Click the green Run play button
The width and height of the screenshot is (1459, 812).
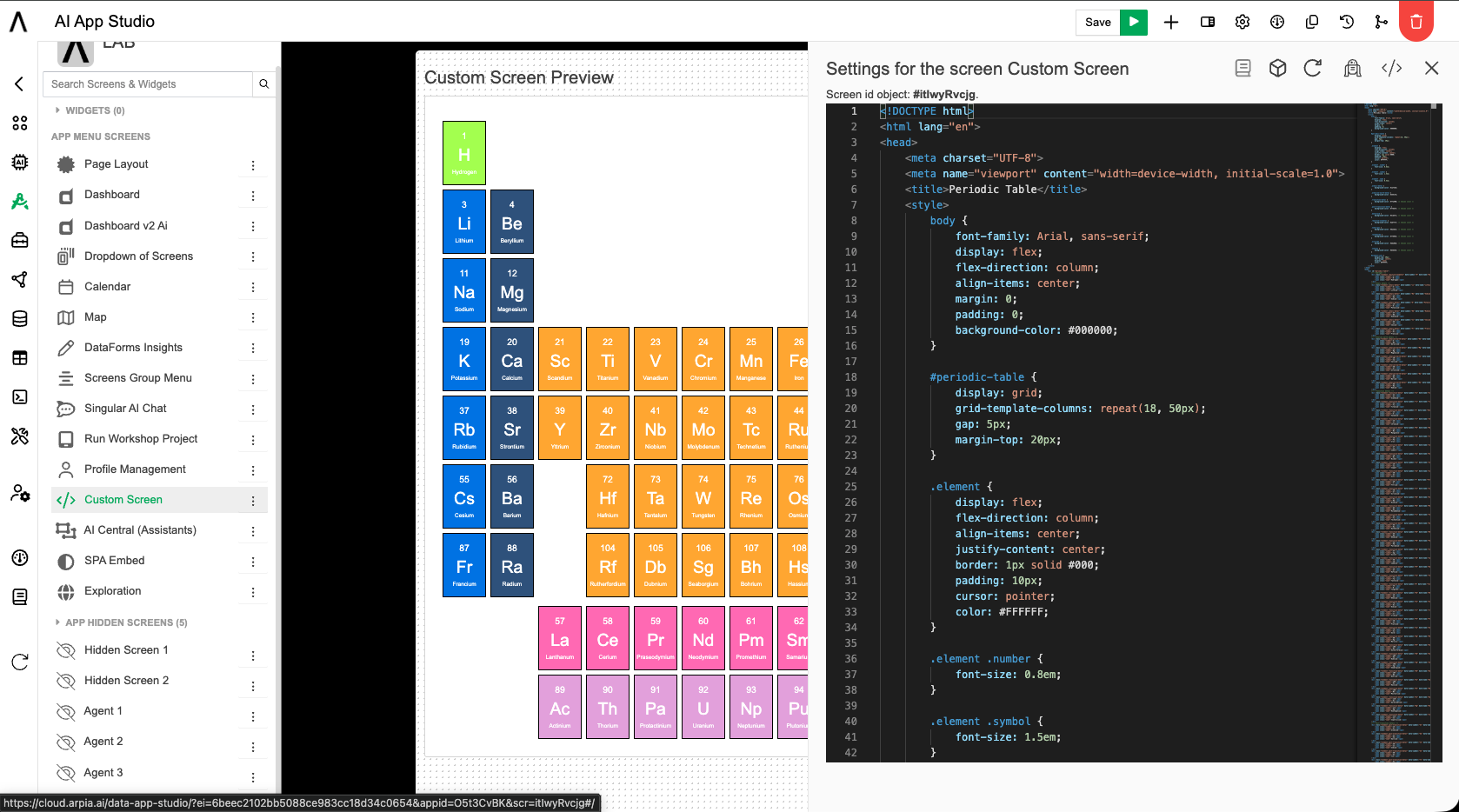1134,22
